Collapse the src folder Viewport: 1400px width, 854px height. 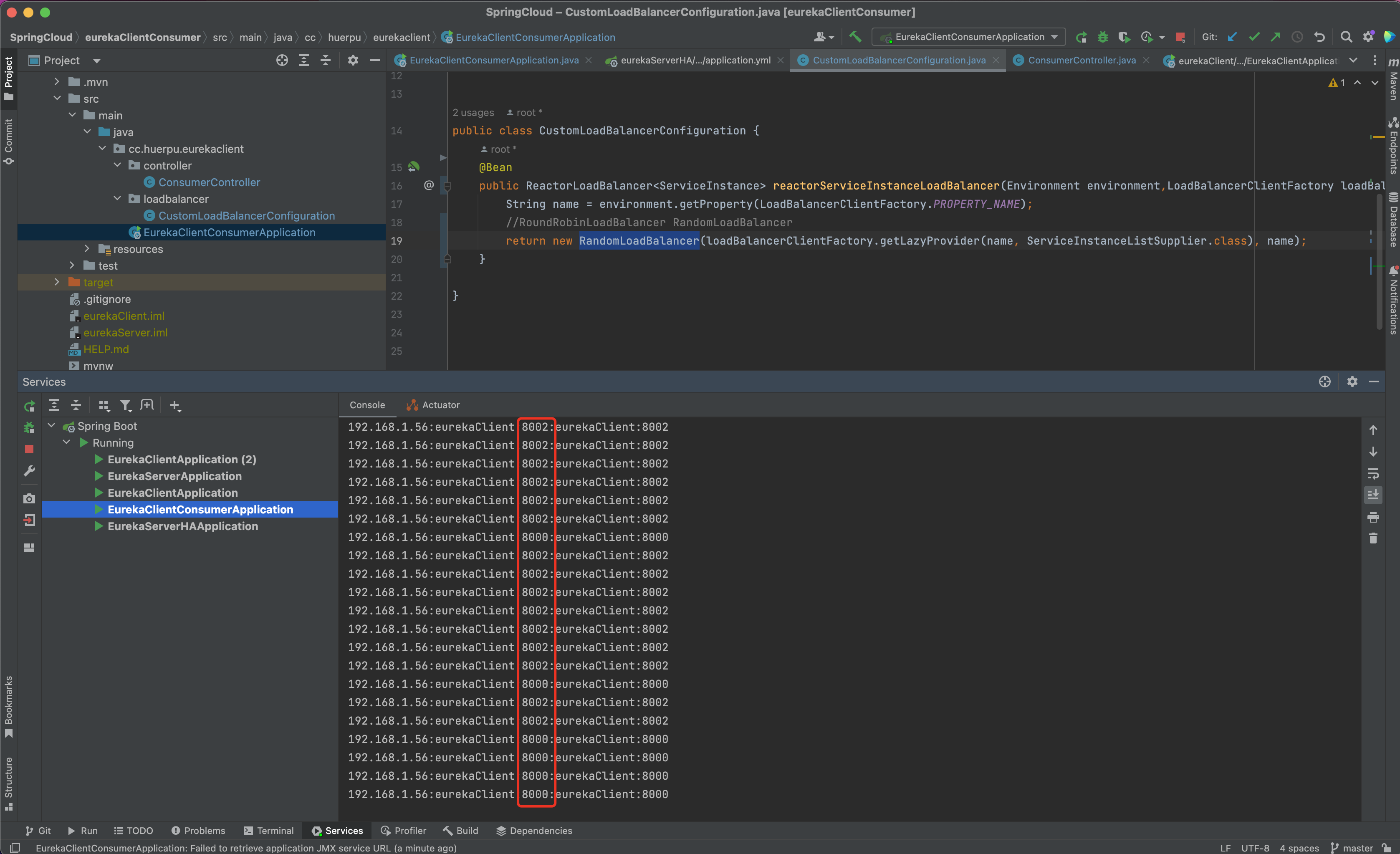[56, 99]
